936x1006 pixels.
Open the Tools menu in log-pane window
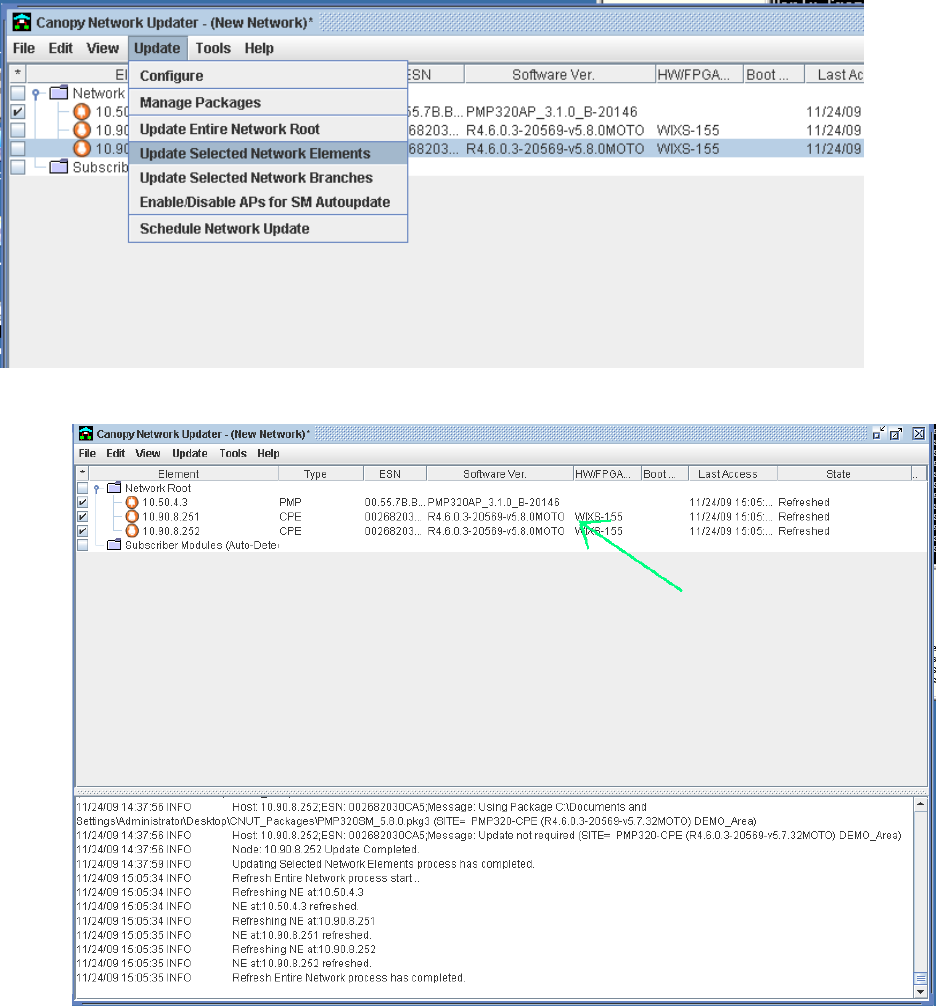pos(233,453)
